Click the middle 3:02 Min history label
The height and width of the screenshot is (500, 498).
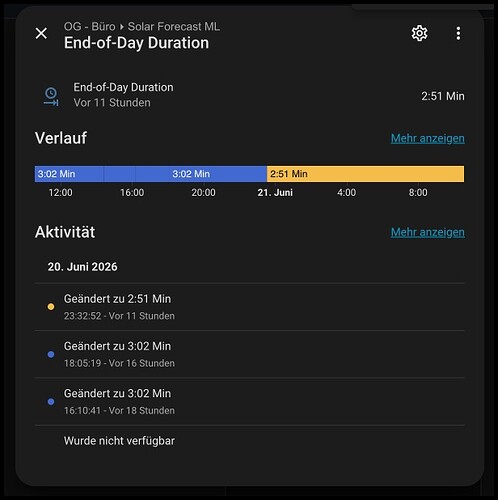[191, 174]
